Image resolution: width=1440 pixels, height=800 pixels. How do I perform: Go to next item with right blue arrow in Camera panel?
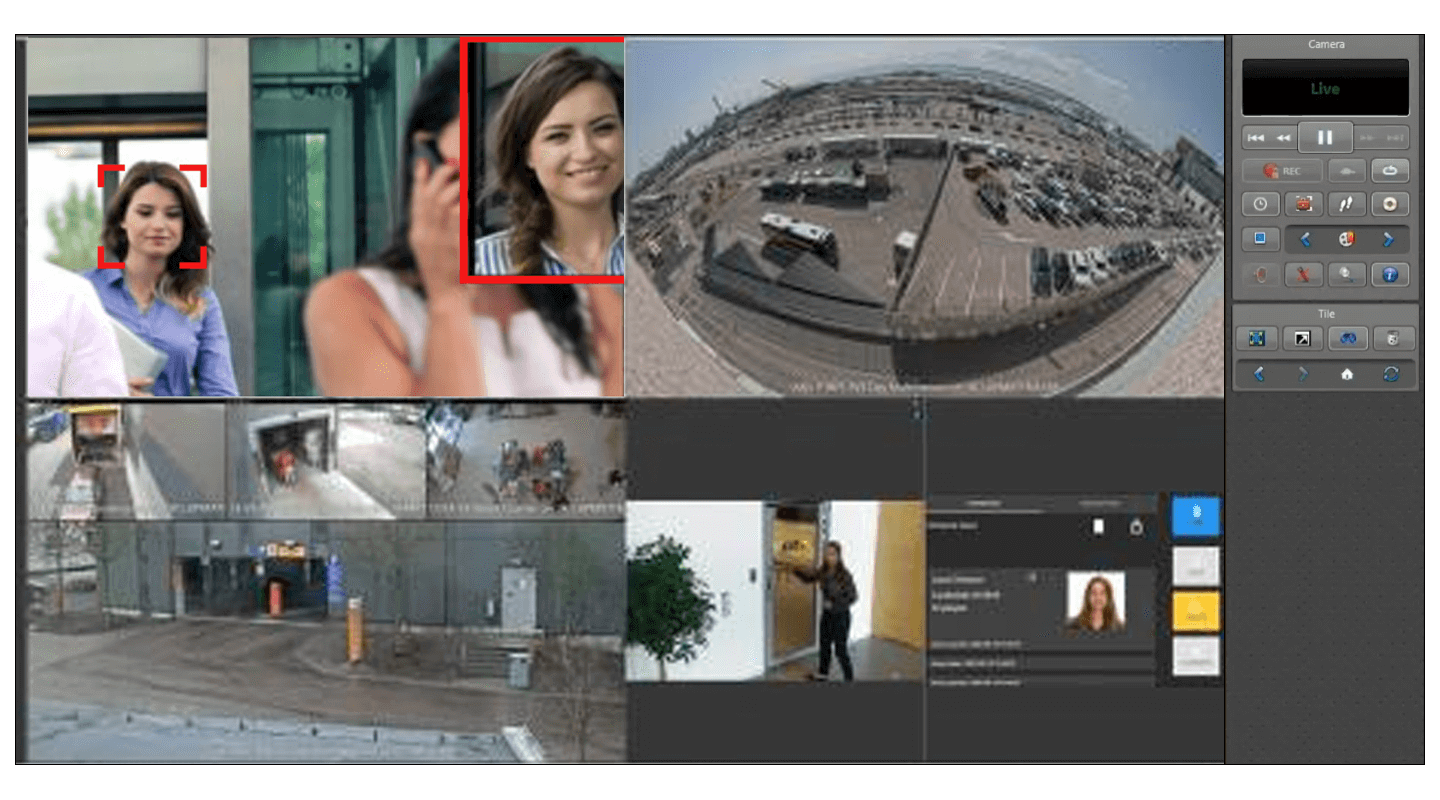pyautogui.click(x=1388, y=239)
